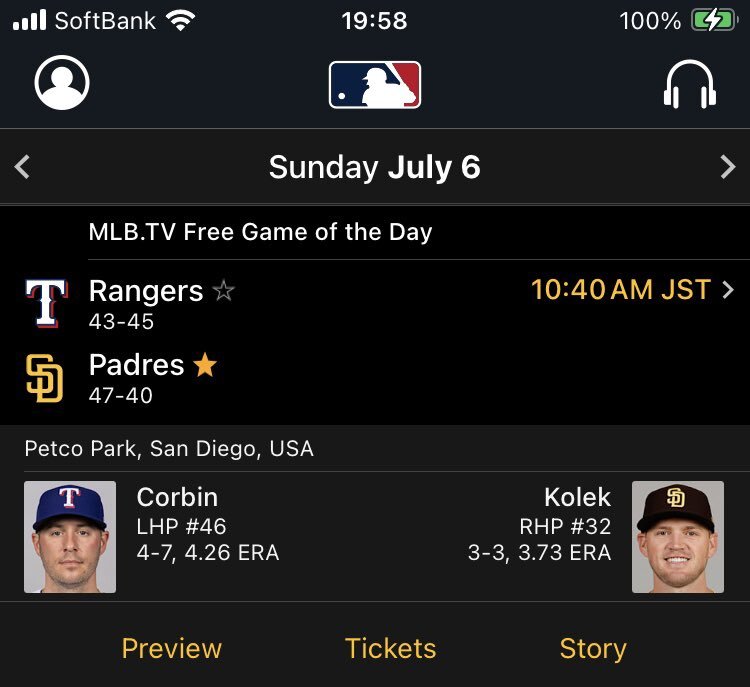
Task: Favorite the Rangers with the star
Action: [223, 290]
